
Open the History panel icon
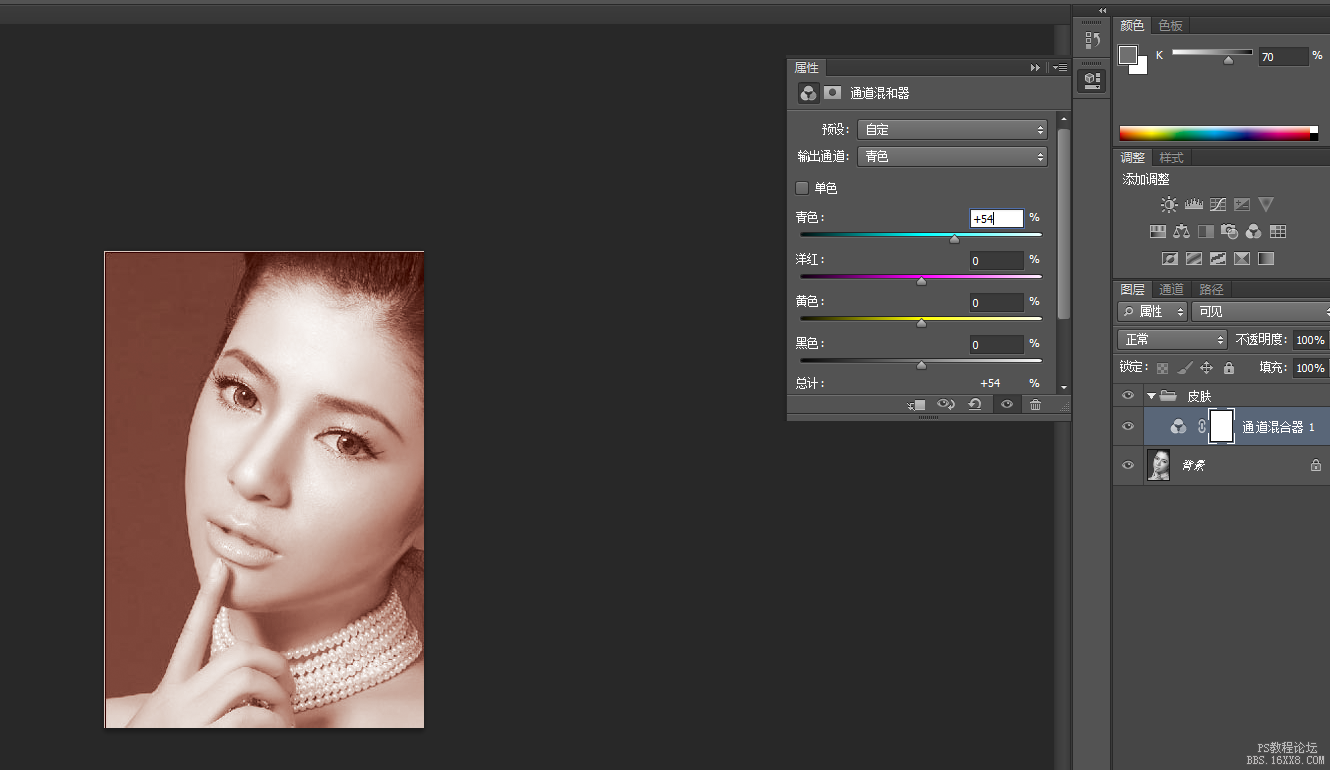pyautogui.click(x=1093, y=40)
